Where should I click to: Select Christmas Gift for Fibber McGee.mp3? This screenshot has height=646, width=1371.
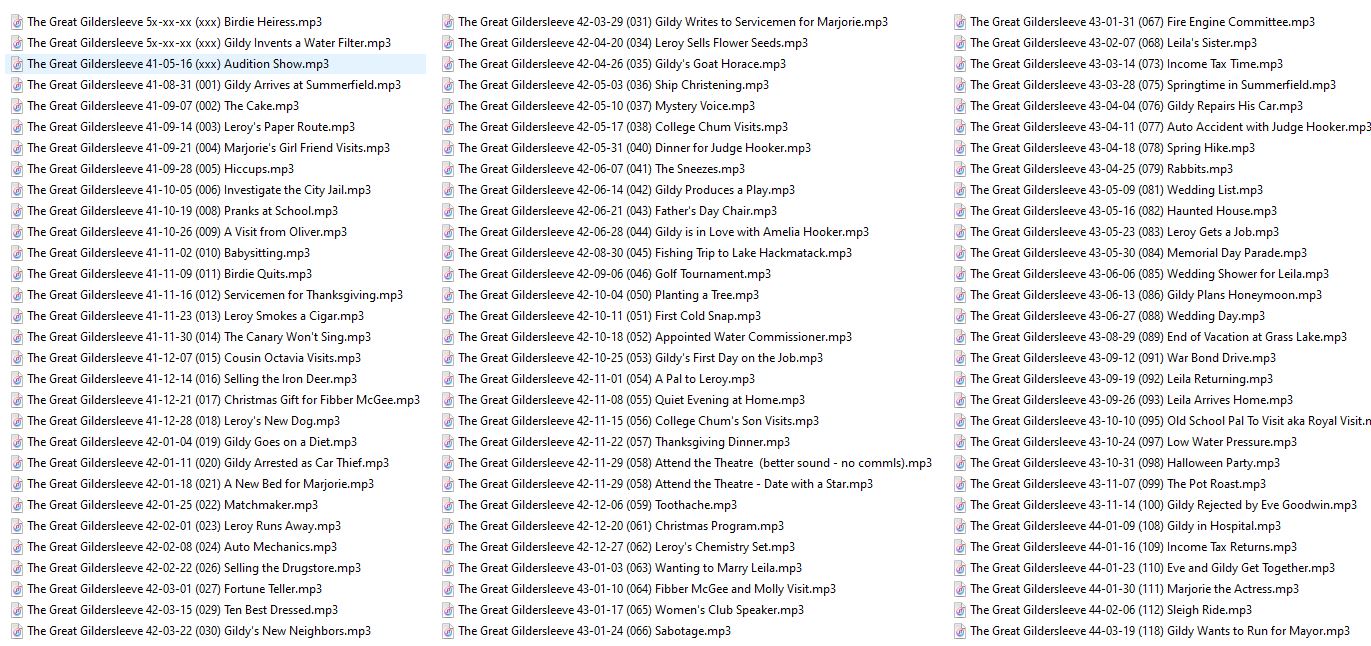coord(223,400)
